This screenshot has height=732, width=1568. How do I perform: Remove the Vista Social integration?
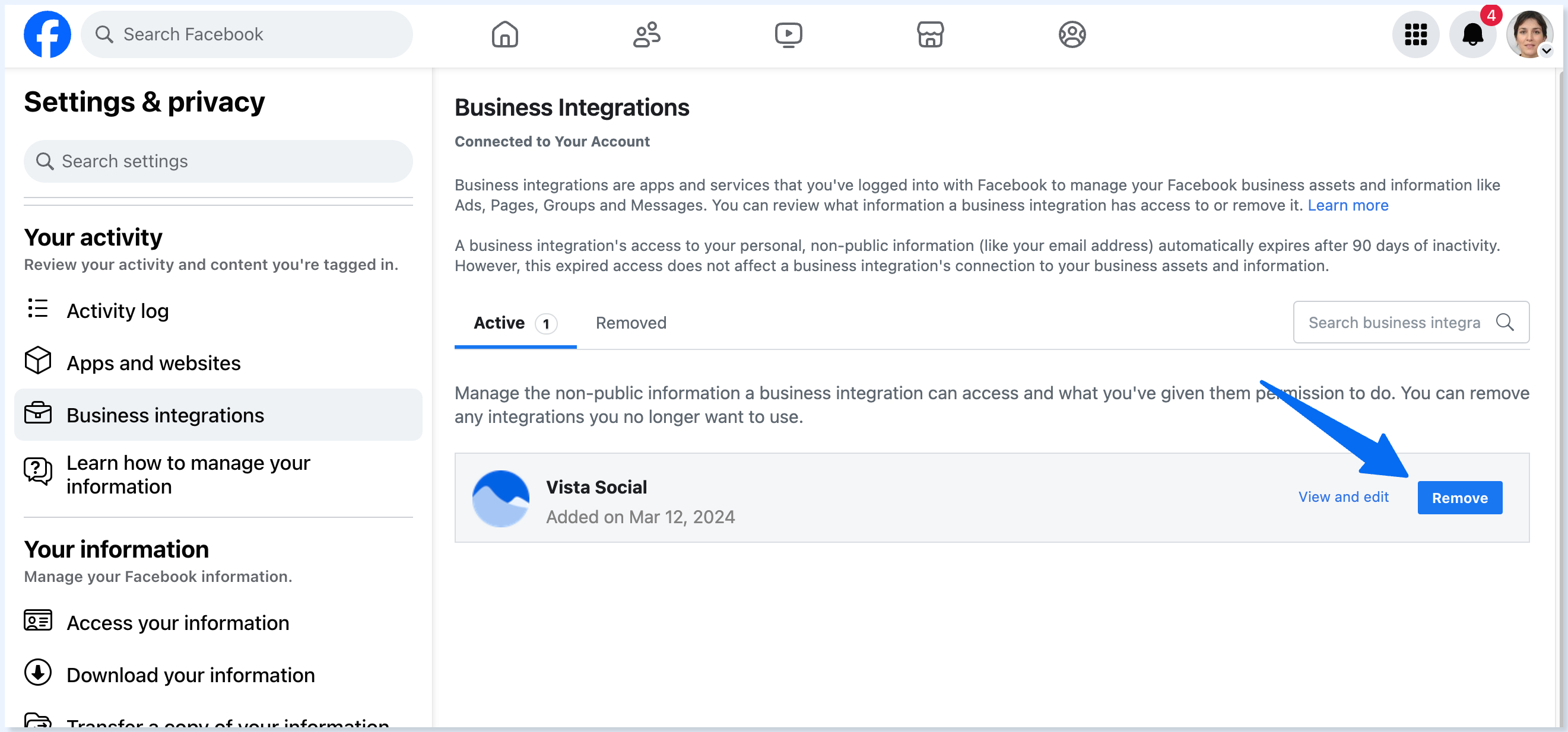[x=1459, y=498]
